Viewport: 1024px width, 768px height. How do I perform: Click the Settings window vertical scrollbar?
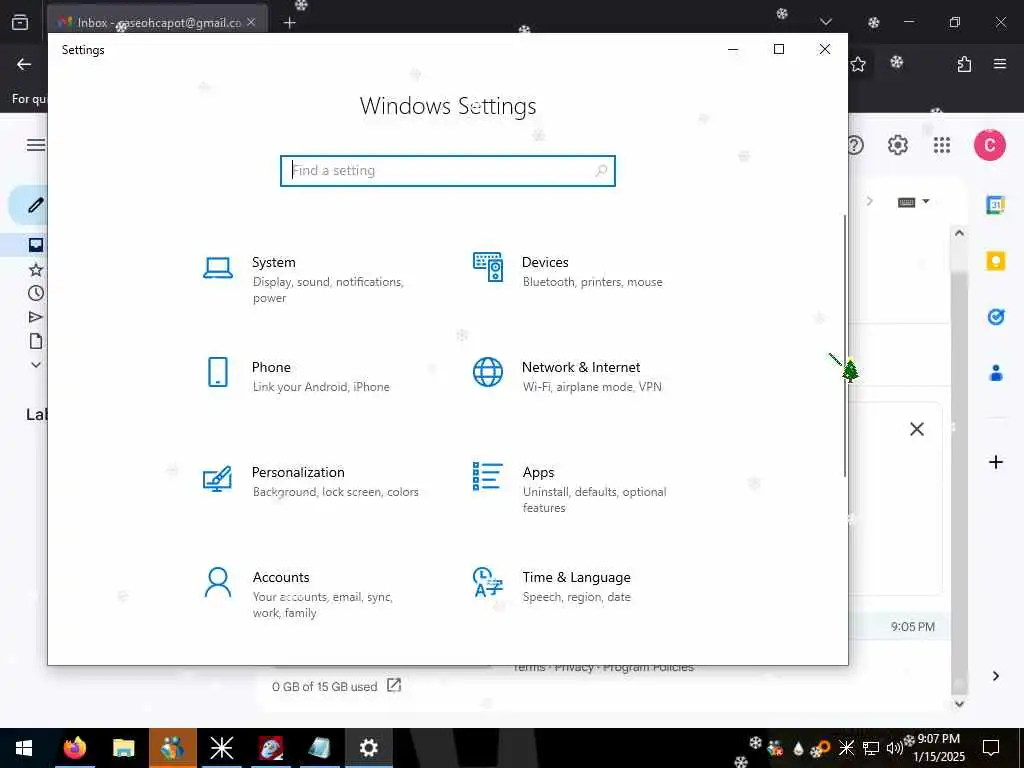pyautogui.click(x=844, y=346)
